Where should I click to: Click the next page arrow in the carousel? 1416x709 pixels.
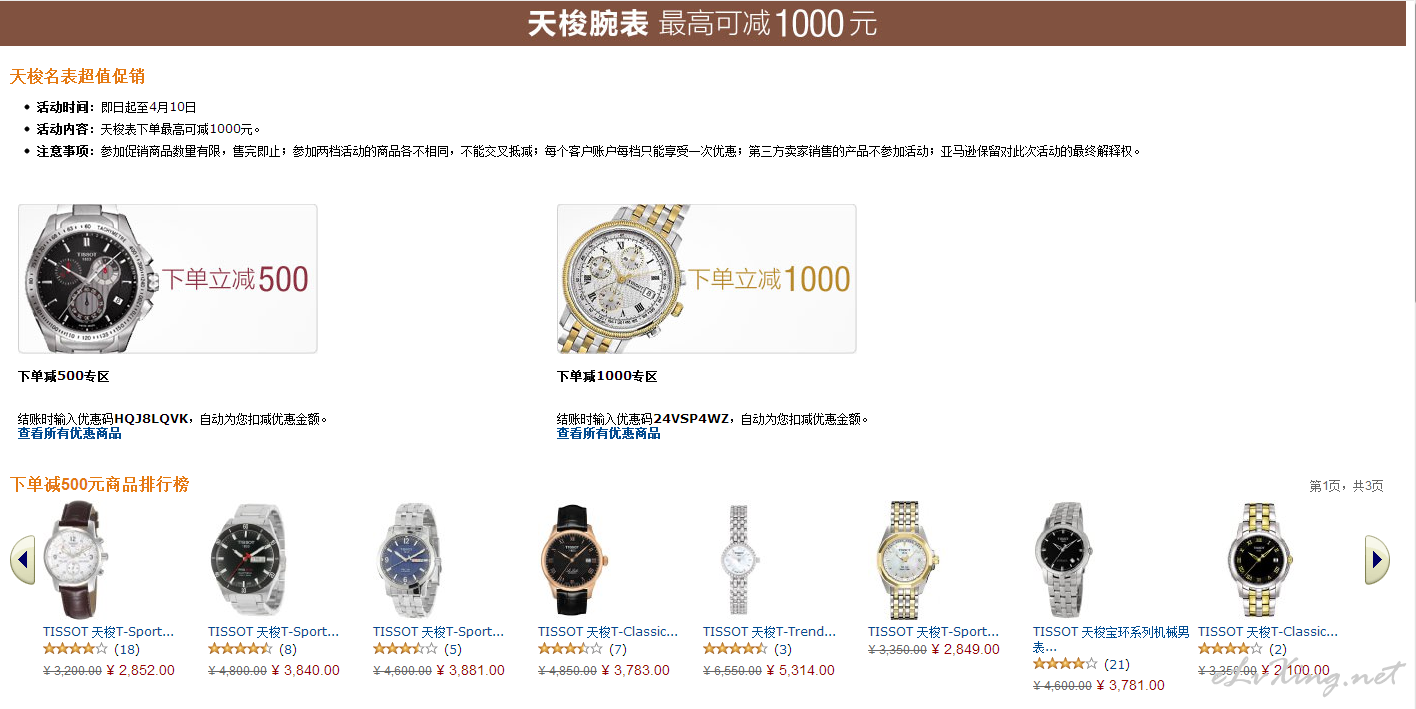click(x=1377, y=560)
